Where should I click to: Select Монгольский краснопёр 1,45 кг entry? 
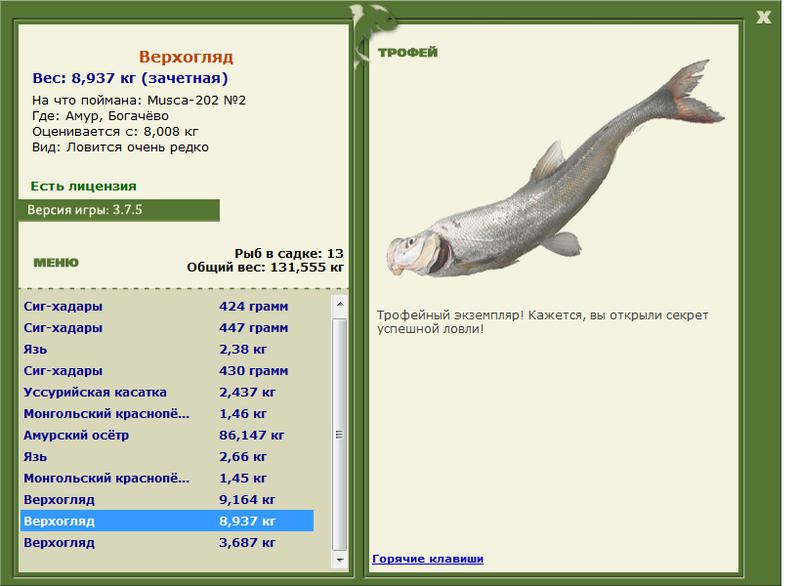(x=167, y=478)
